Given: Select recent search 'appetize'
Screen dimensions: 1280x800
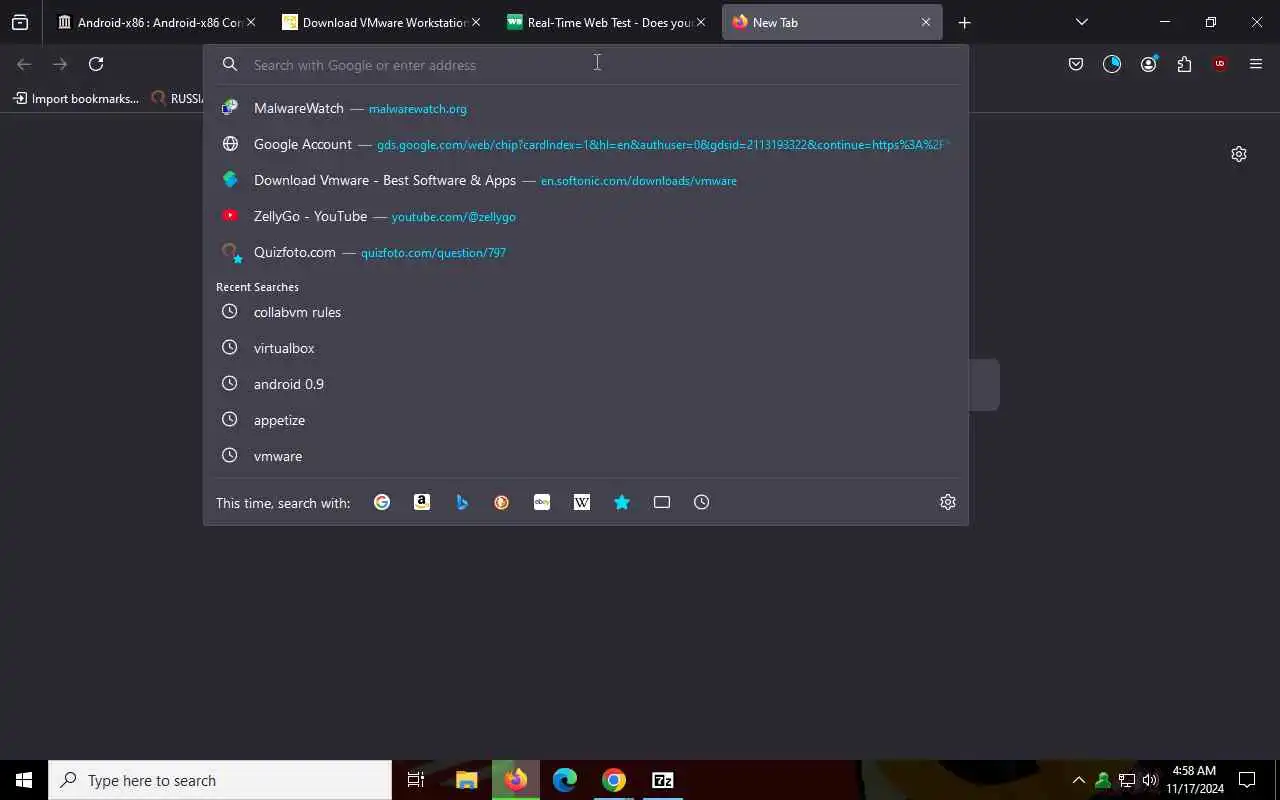Looking at the screenshot, I should 586,420.
